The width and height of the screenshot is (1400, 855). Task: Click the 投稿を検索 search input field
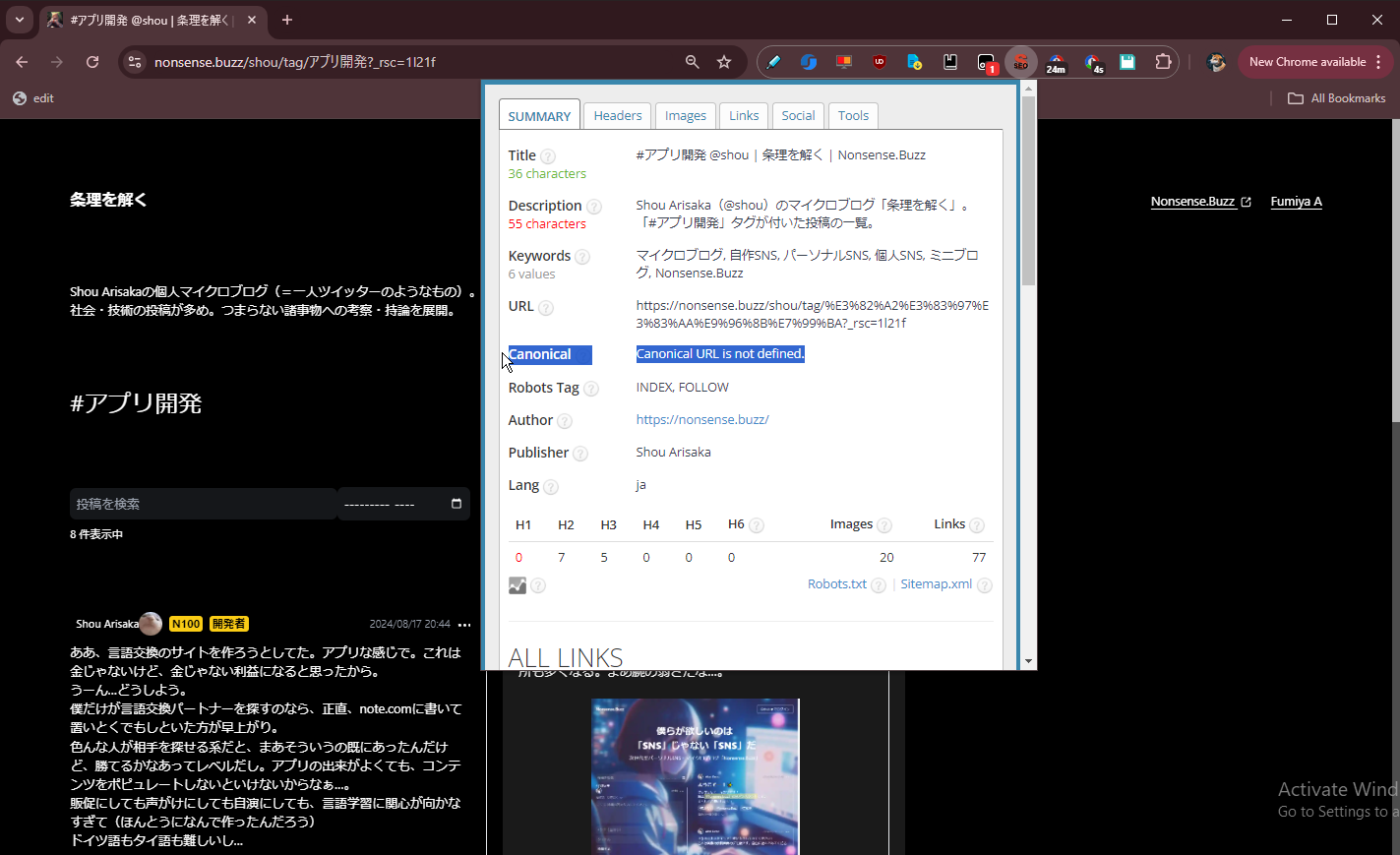click(x=197, y=503)
